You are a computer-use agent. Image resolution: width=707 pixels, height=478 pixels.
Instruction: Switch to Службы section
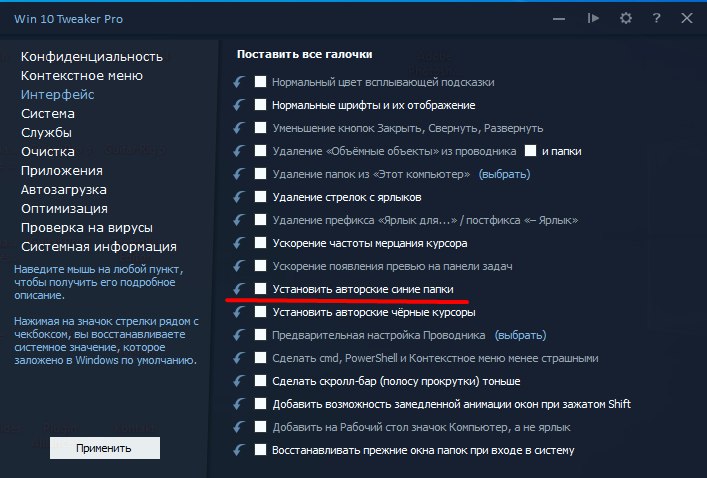[46, 133]
